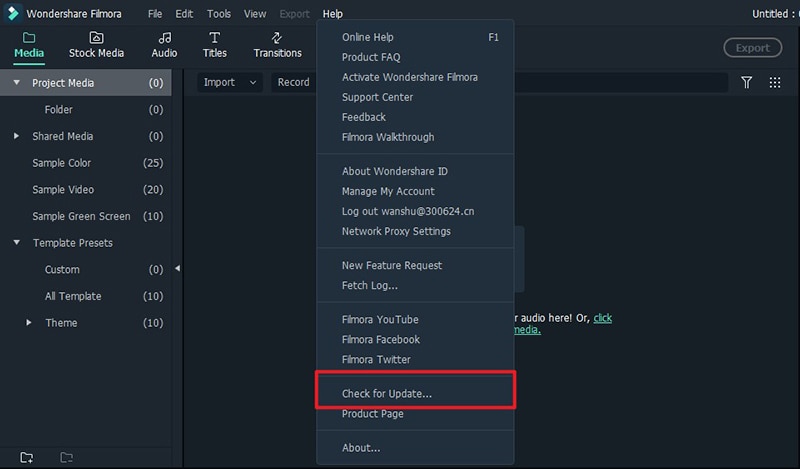Open Filmora Twitter

415,359
